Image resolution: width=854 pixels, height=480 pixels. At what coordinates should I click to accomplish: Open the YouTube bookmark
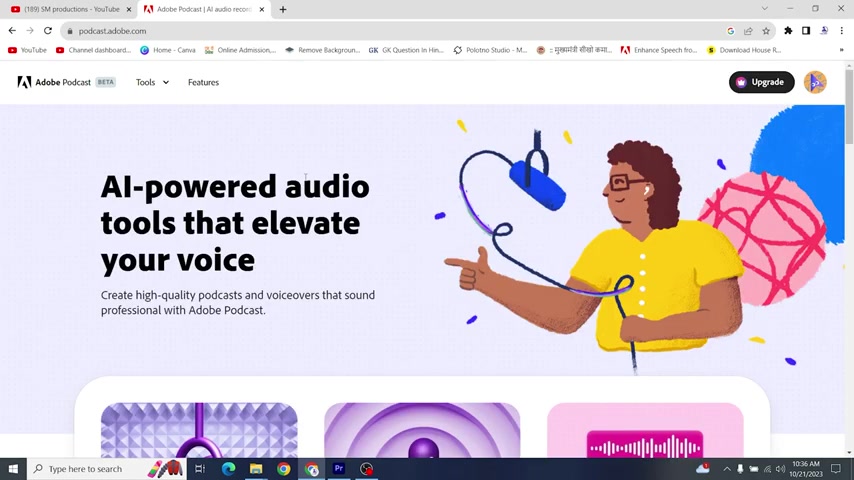click(x=27, y=50)
